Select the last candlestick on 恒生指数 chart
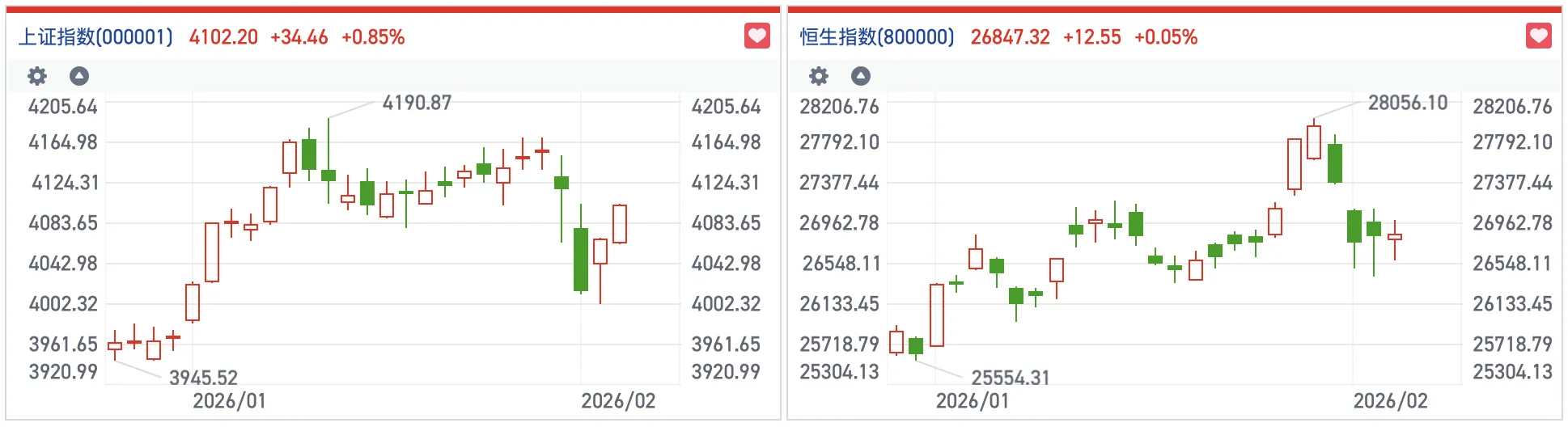Screen dimensions: 1568x427 (x=1395, y=237)
